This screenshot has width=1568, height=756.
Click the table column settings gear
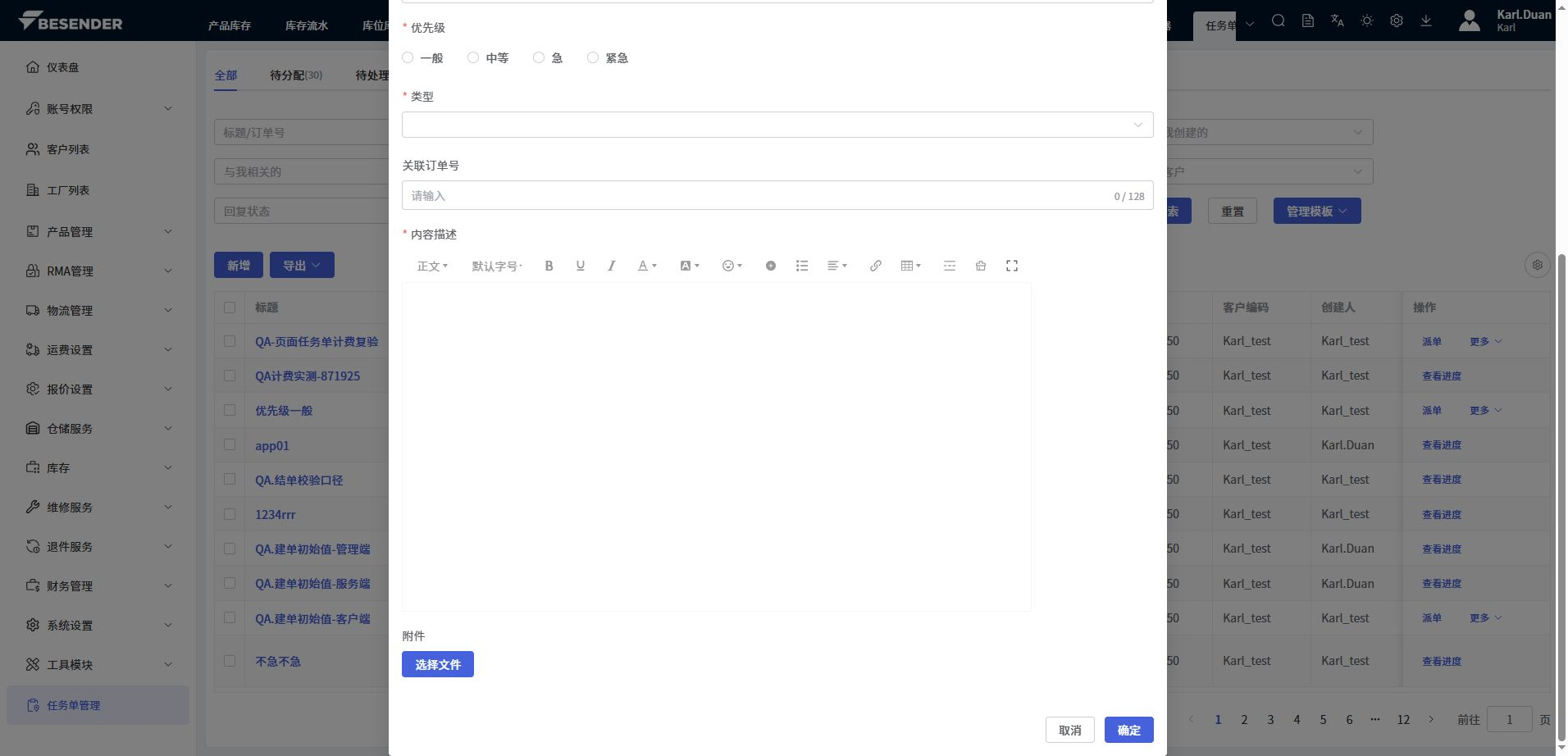coord(1538,265)
